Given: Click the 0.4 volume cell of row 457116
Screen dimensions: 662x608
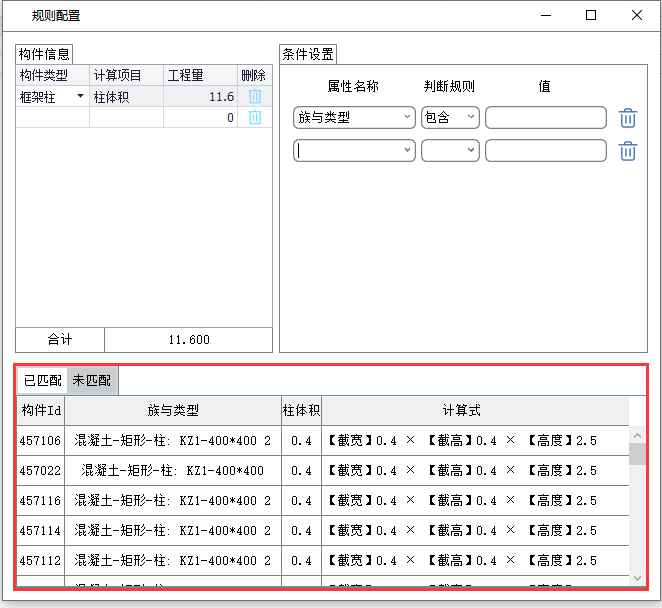Looking at the screenshot, I should 301,501.
